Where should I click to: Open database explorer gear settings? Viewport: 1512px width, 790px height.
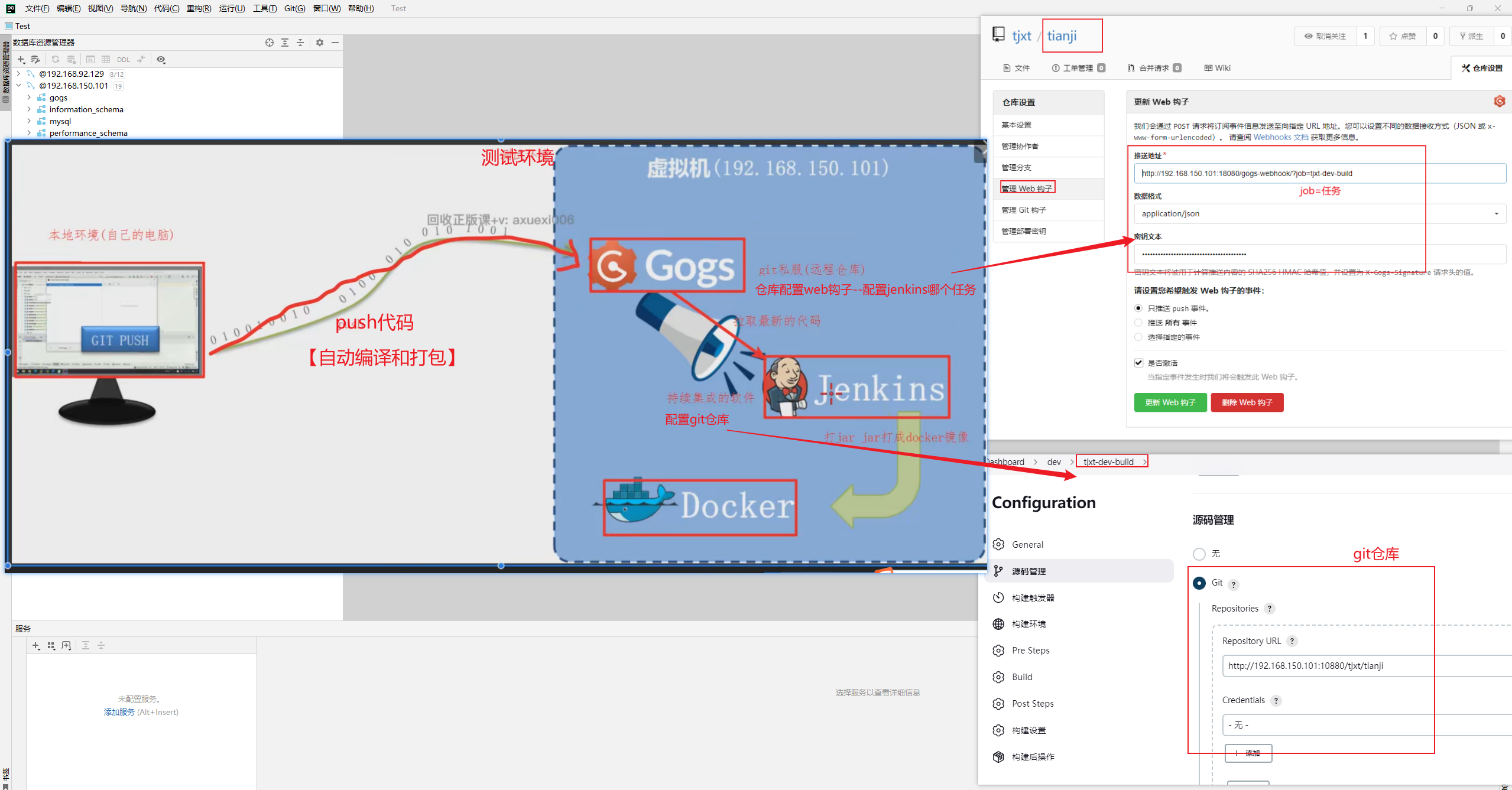point(320,43)
